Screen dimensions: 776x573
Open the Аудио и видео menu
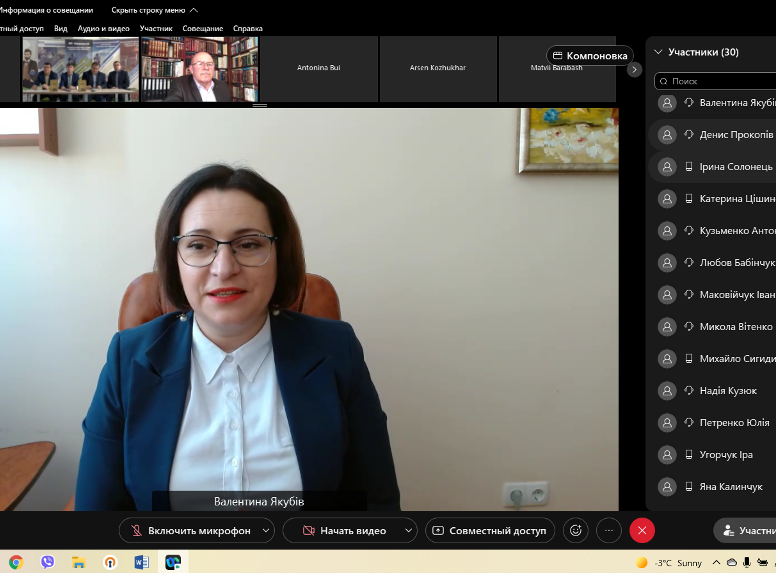pos(104,29)
